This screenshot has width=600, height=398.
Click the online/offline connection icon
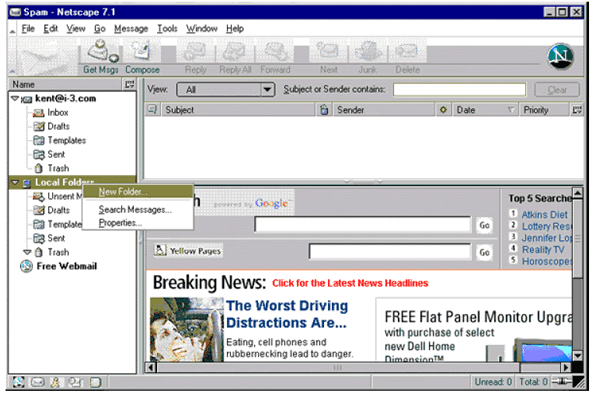561,382
